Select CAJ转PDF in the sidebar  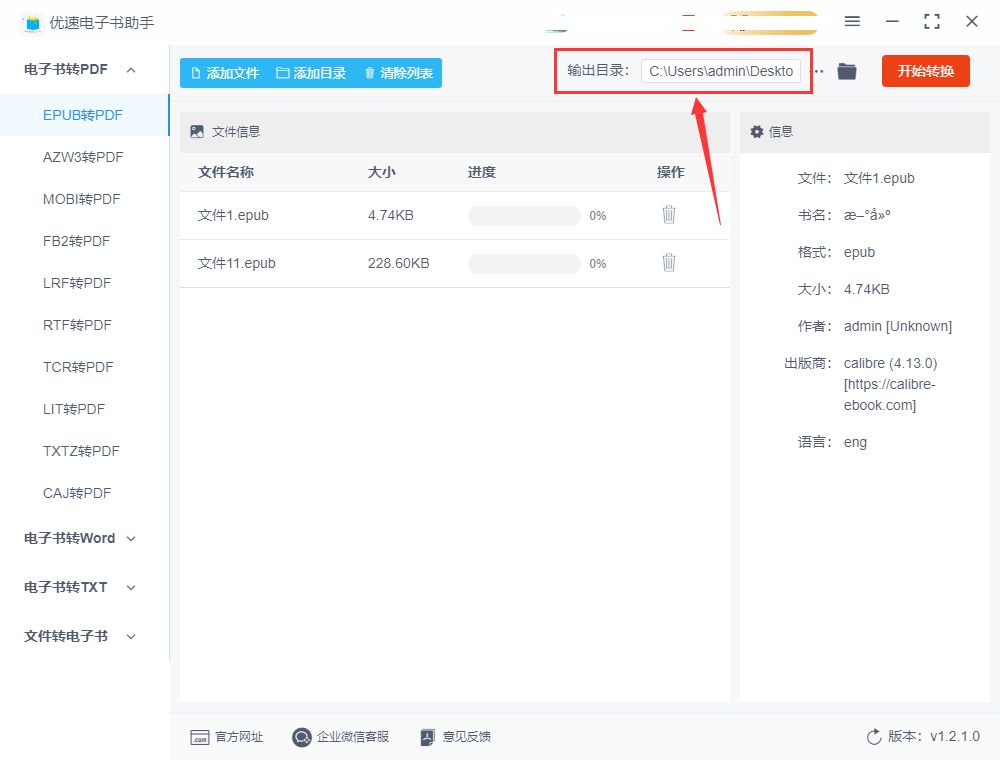point(77,493)
